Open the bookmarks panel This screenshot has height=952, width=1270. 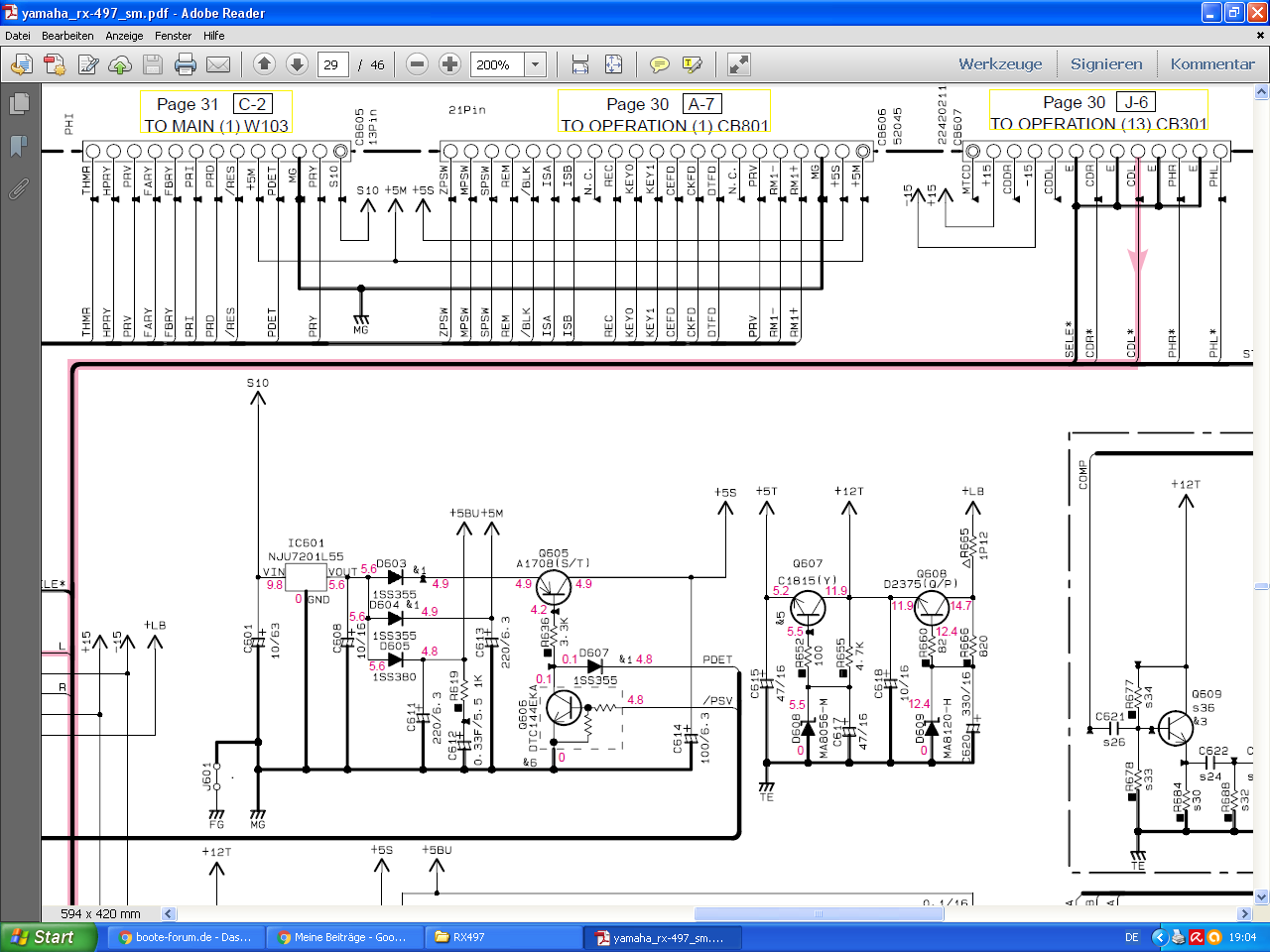pos(19,146)
